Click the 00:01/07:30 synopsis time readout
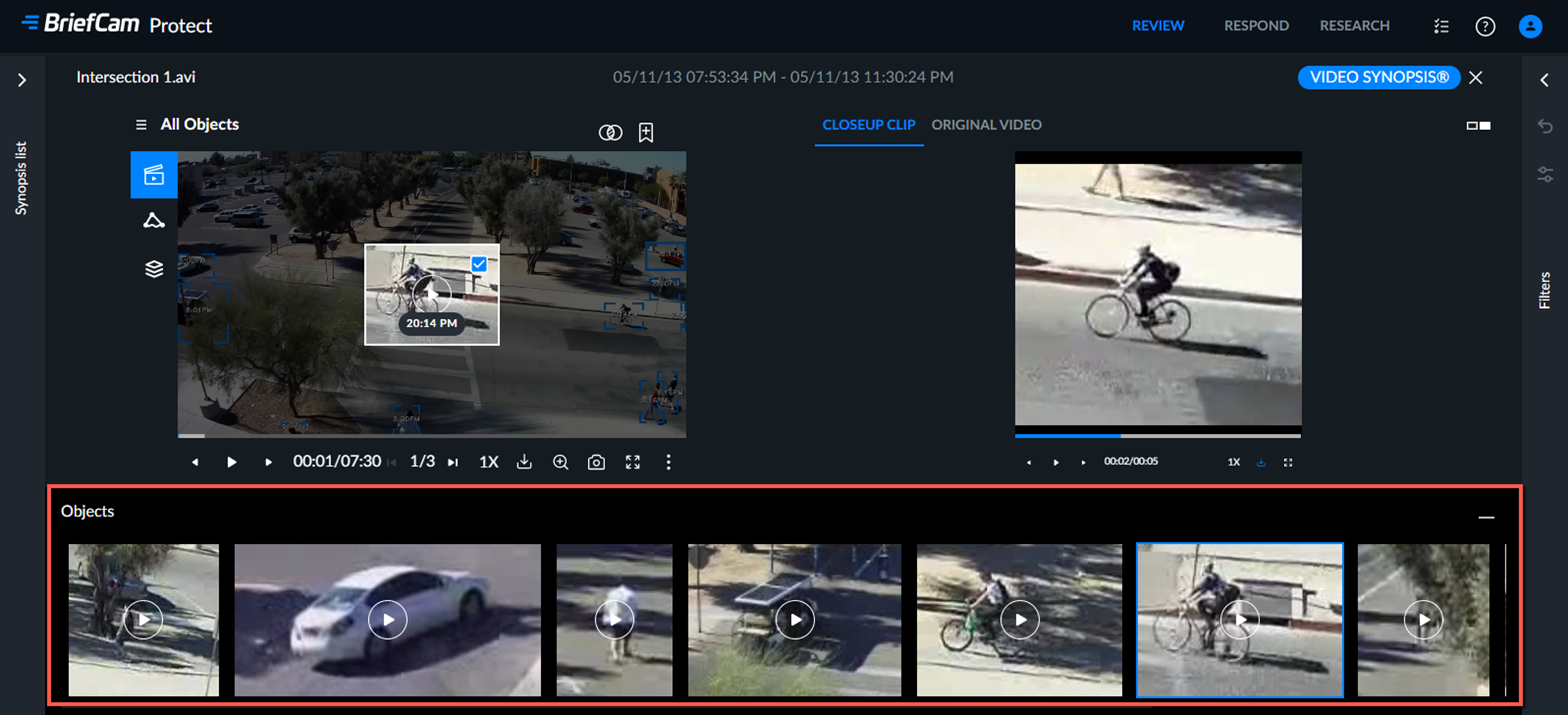Viewport: 1568px width, 715px height. click(x=337, y=462)
